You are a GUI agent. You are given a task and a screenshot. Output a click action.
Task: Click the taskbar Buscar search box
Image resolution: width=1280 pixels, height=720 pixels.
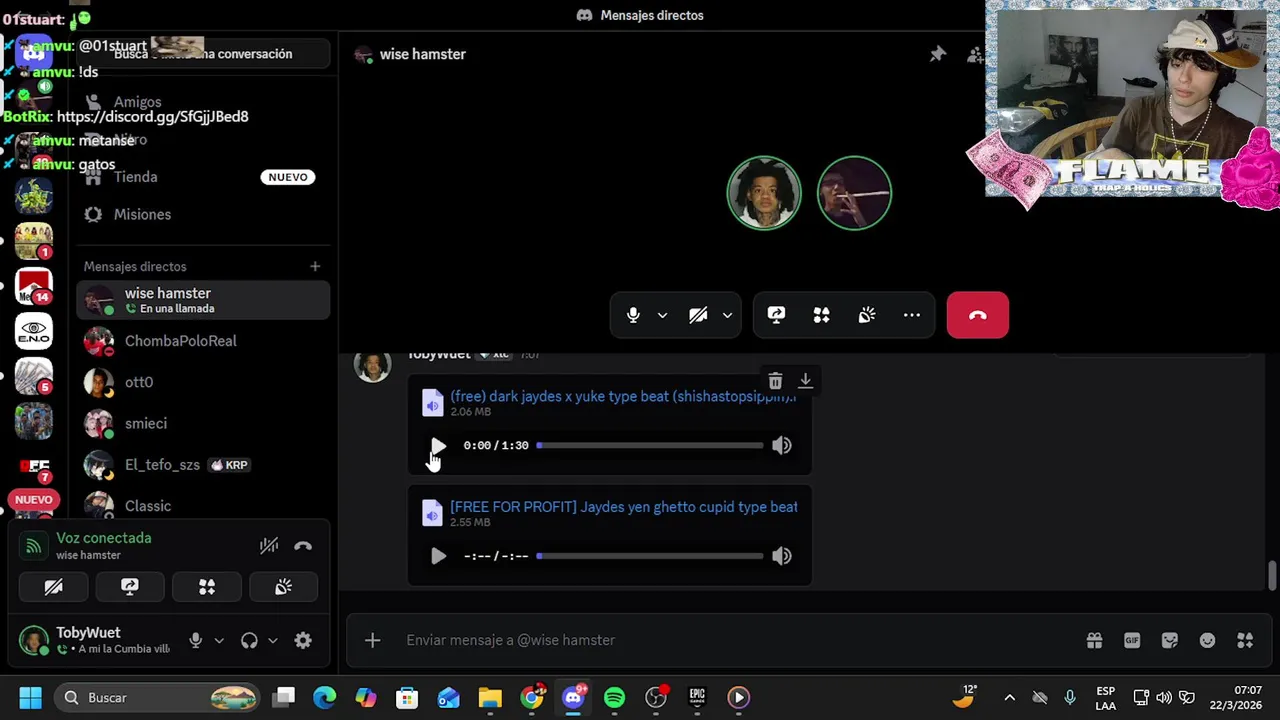pyautogui.click(x=157, y=697)
